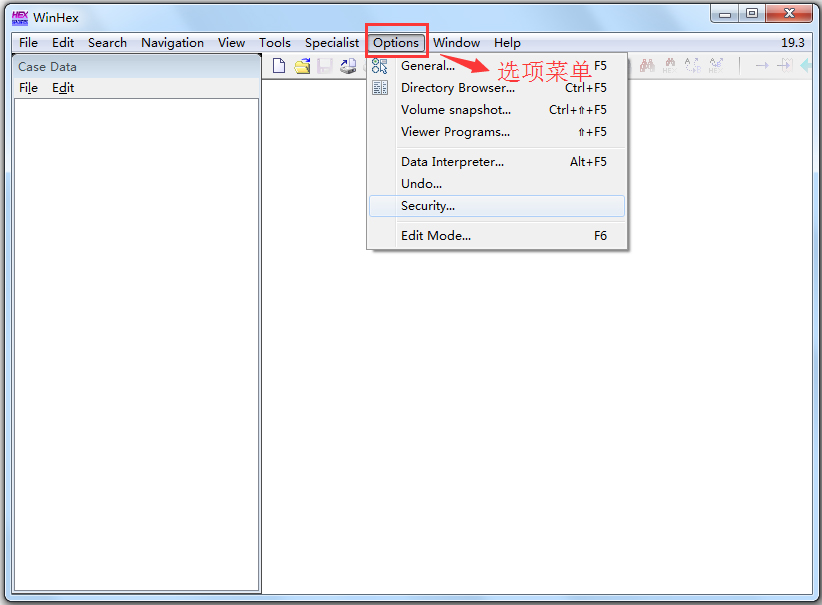The image size is (822, 605).
Task: Open the File menu in main menu bar
Action: click(28, 43)
